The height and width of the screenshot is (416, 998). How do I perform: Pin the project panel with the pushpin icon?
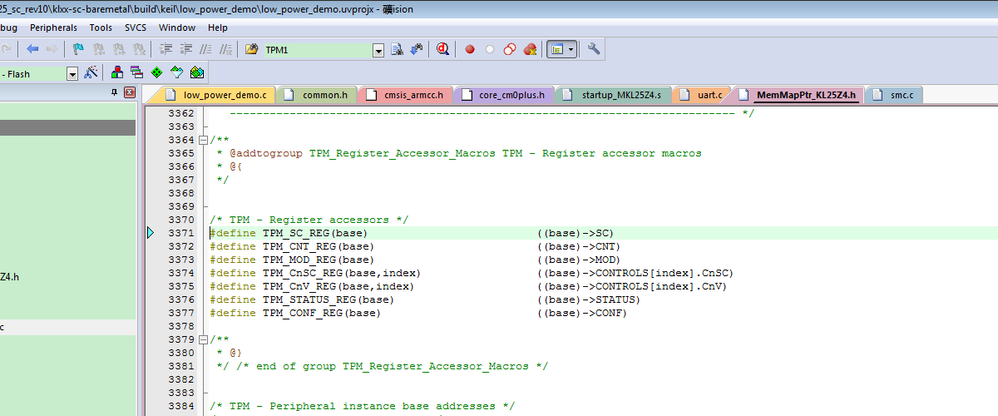[x=115, y=92]
